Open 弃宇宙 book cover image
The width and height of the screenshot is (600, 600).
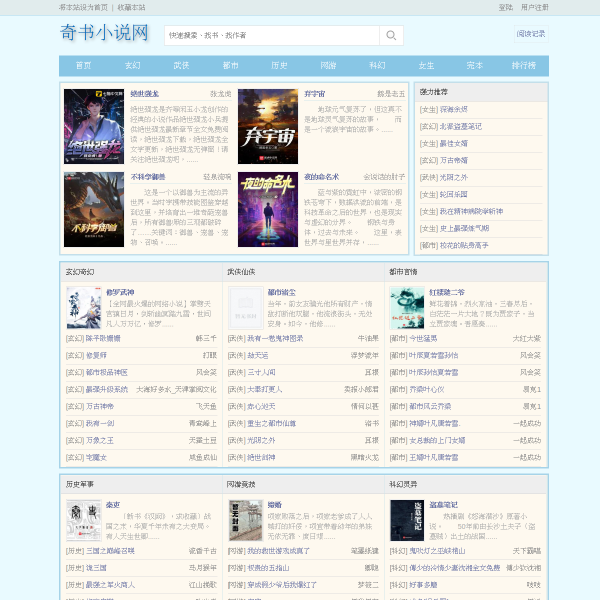[x=268, y=126]
